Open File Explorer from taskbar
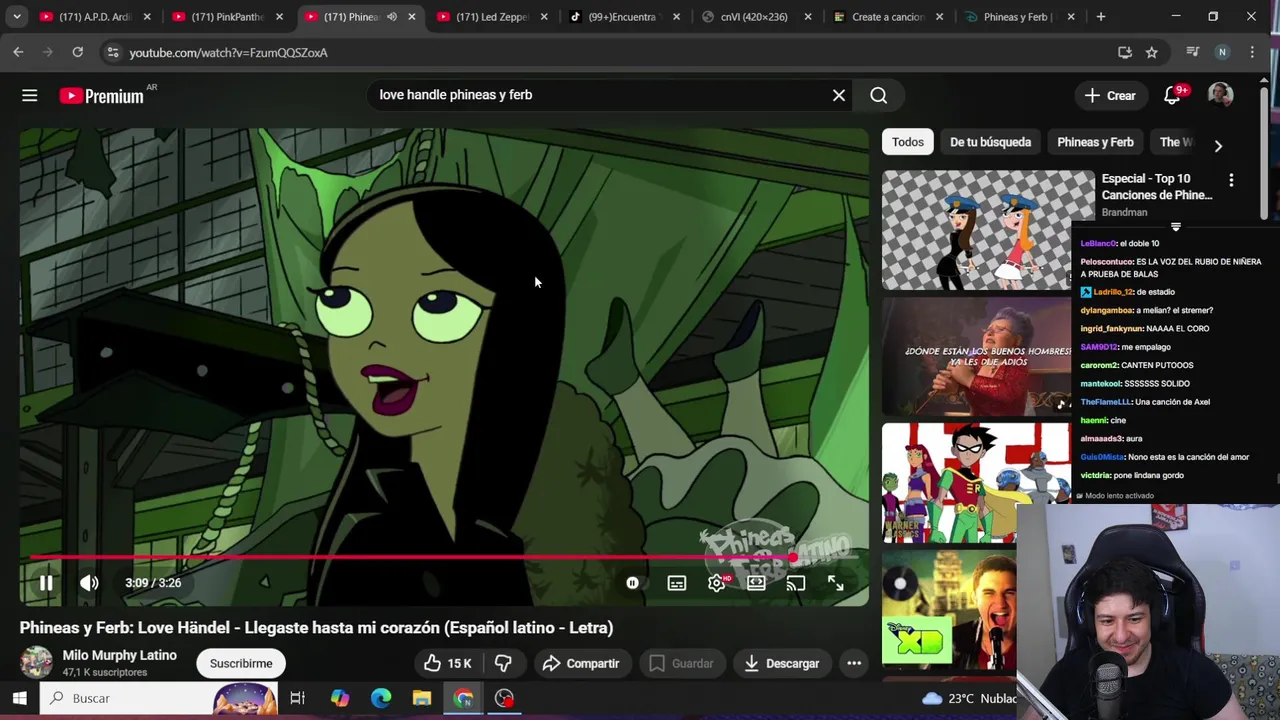 tap(422, 698)
